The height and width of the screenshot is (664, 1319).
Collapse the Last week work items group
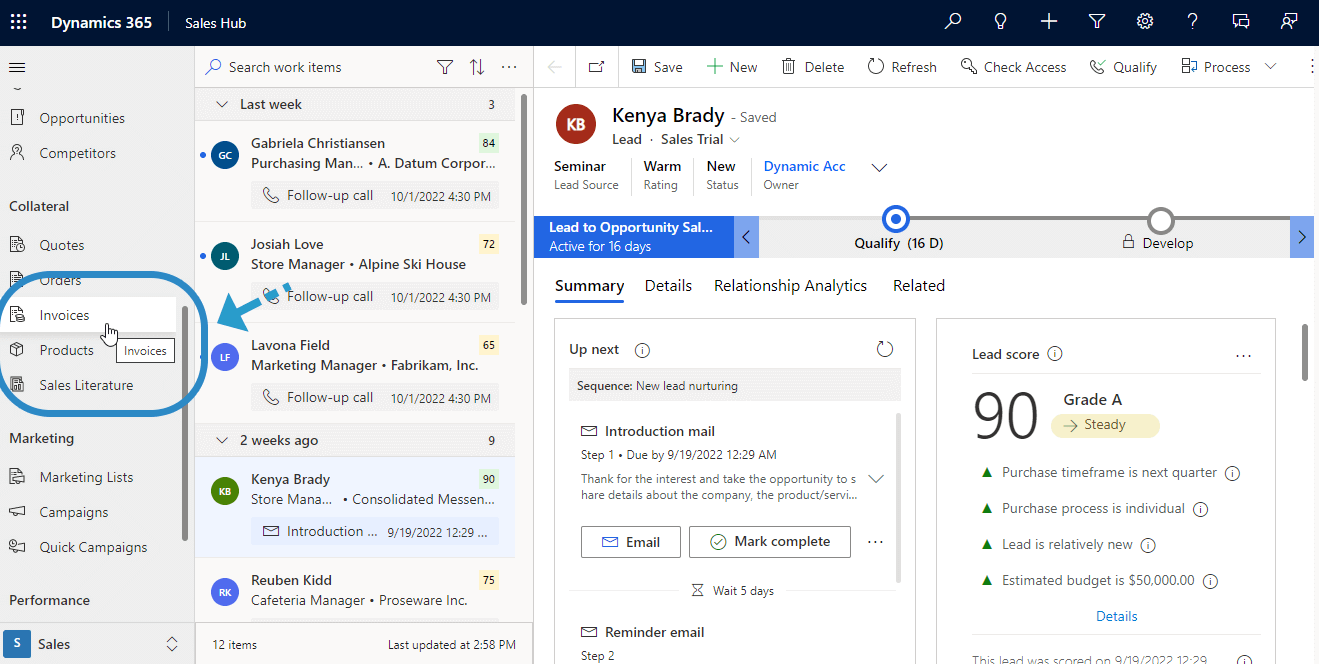click(222, 103)
